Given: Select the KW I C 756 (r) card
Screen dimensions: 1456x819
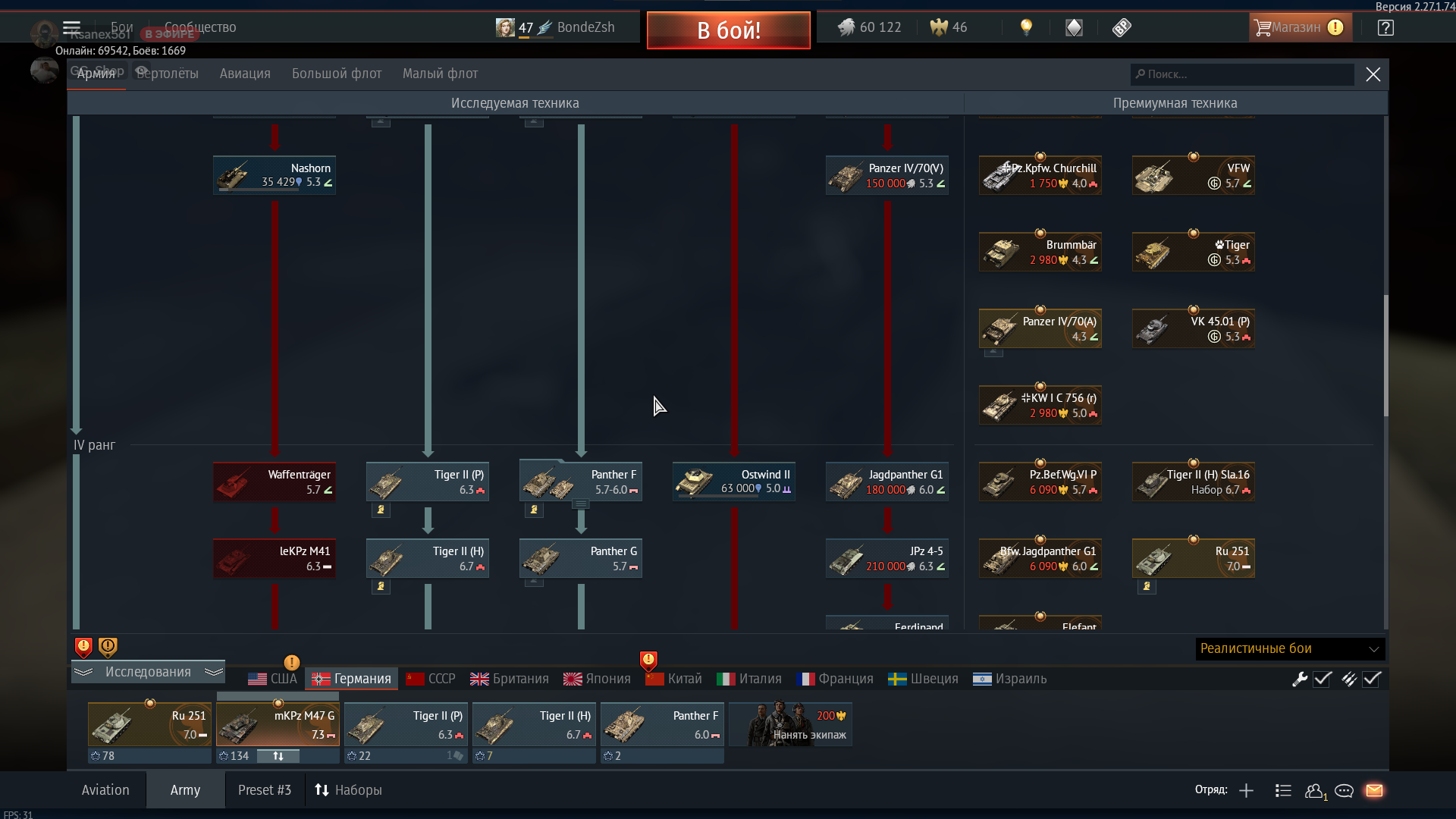Looking at the screenshot, I should point(1040,405).
